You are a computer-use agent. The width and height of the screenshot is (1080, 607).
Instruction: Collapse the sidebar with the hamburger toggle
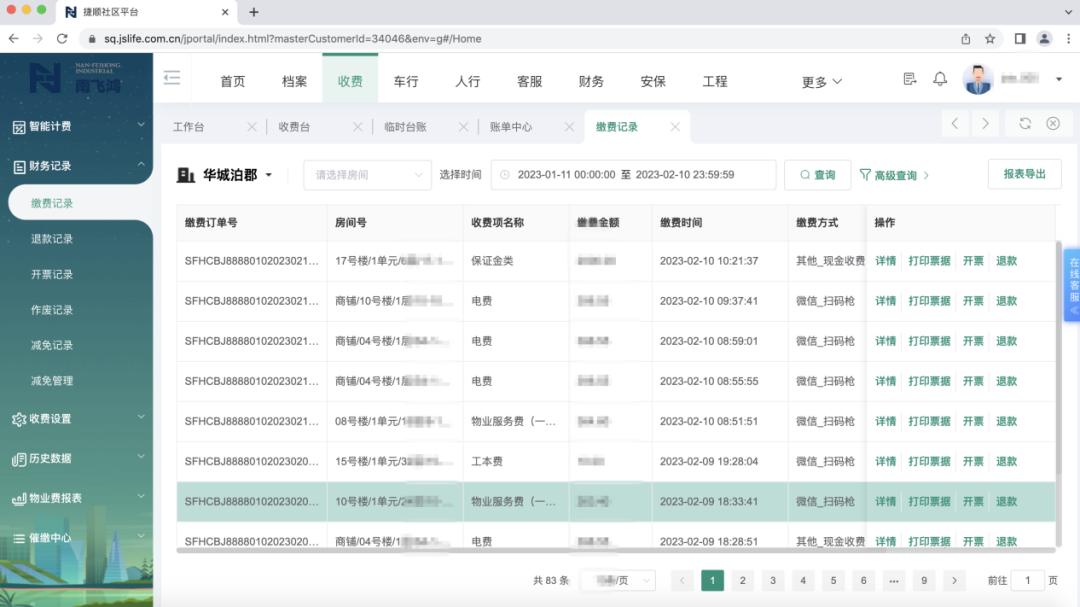click(x=170, y=78)
